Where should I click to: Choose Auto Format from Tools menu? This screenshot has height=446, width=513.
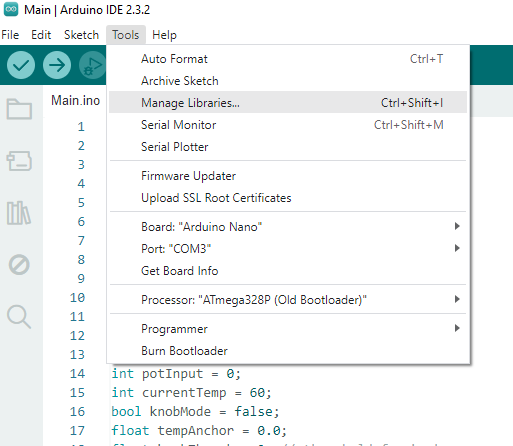288,59
